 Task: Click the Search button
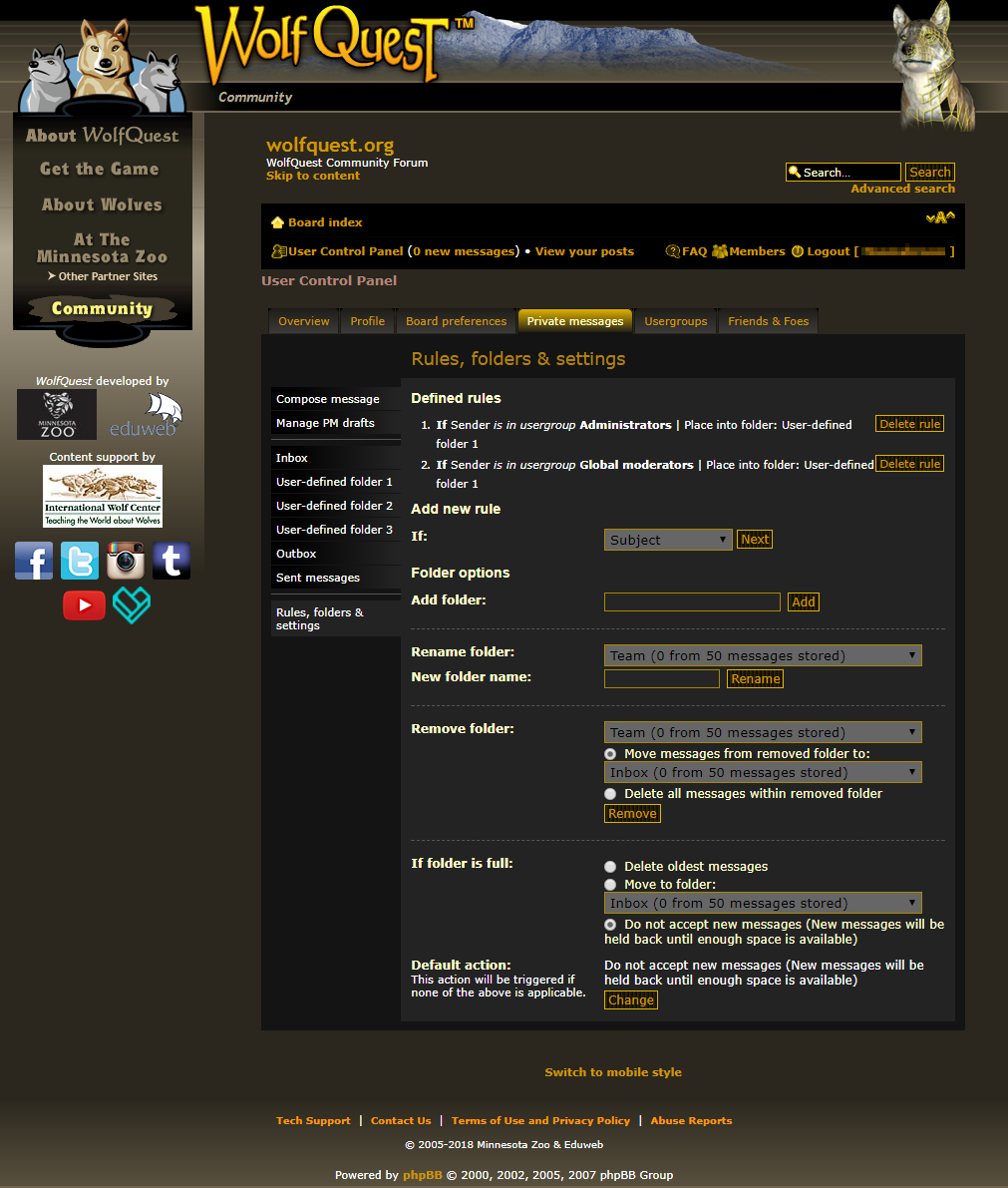tap(930, 172)
